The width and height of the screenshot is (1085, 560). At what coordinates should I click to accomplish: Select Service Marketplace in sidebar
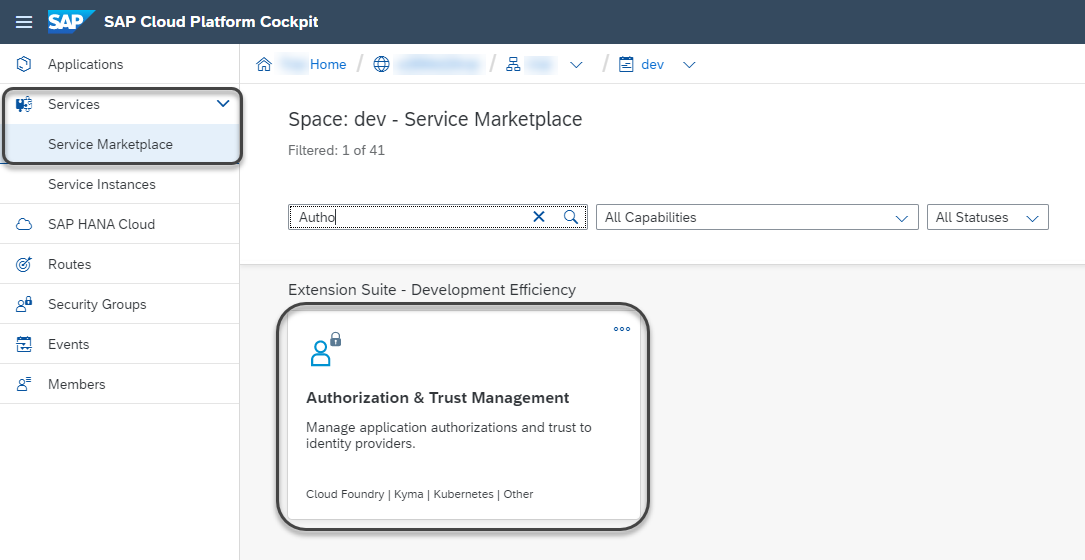click(x=120, y=144)
